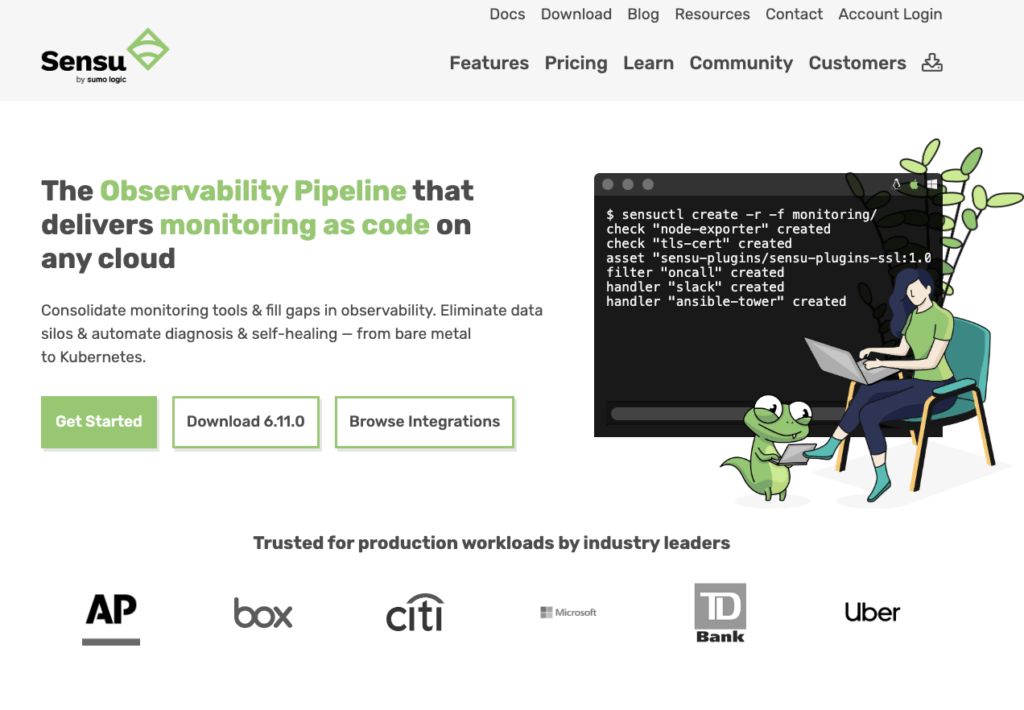The width and height of the screenshot is (1024, 710).
Task: Select the Windows icon in terminal header
Action: coord(932,184)
